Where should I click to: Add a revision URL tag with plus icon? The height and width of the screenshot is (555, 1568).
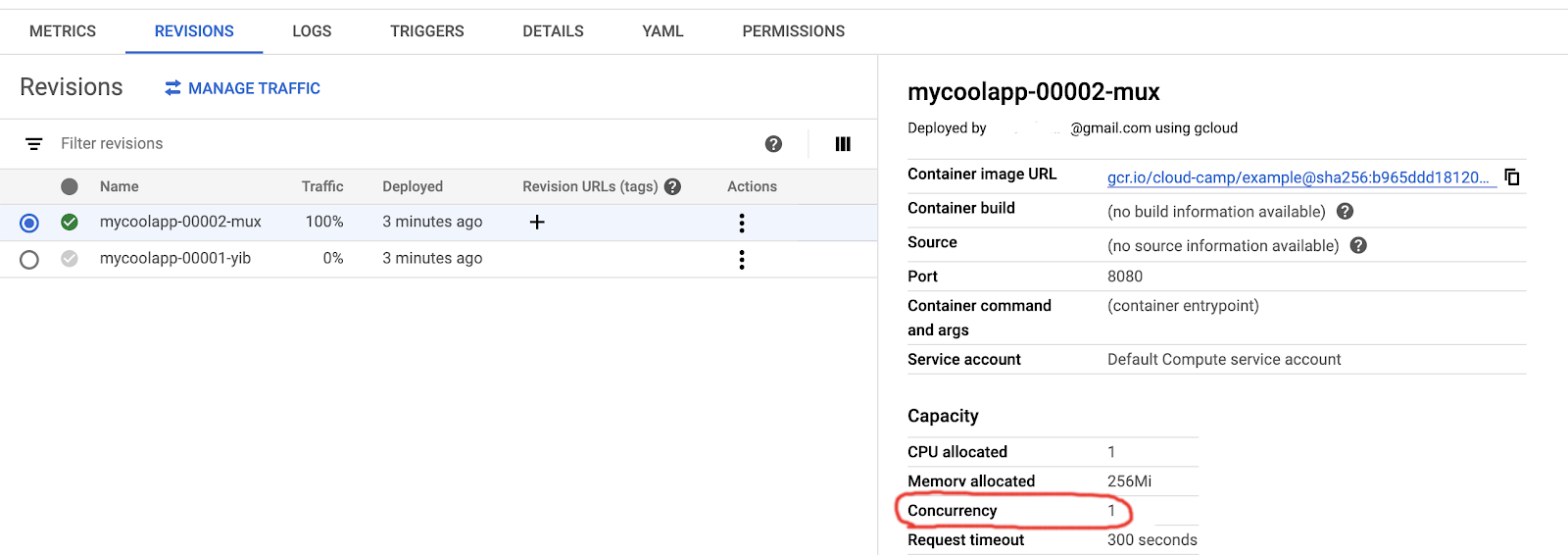click(537, 222)
